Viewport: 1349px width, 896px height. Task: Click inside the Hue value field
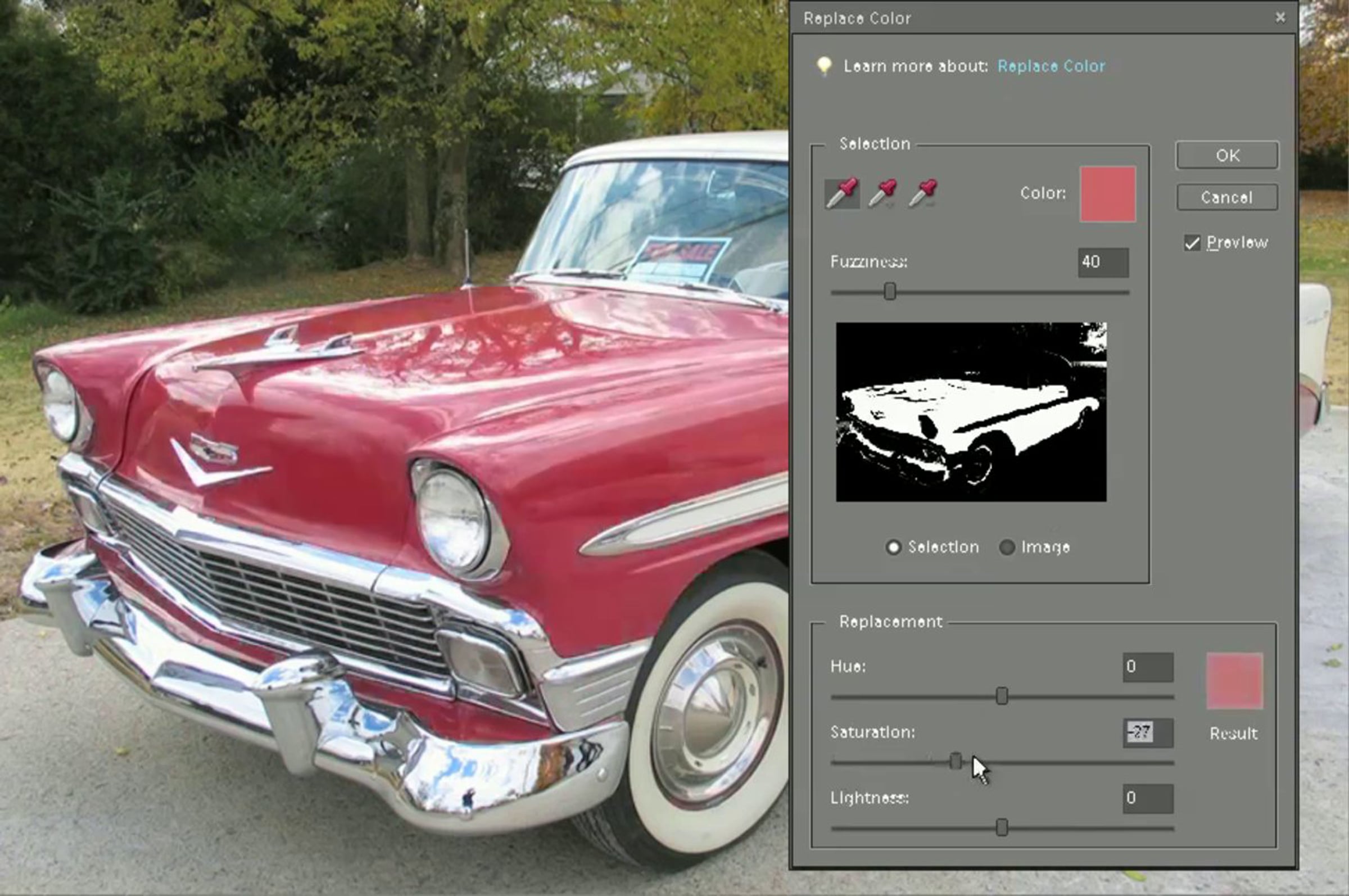[x=1147, y=667]
